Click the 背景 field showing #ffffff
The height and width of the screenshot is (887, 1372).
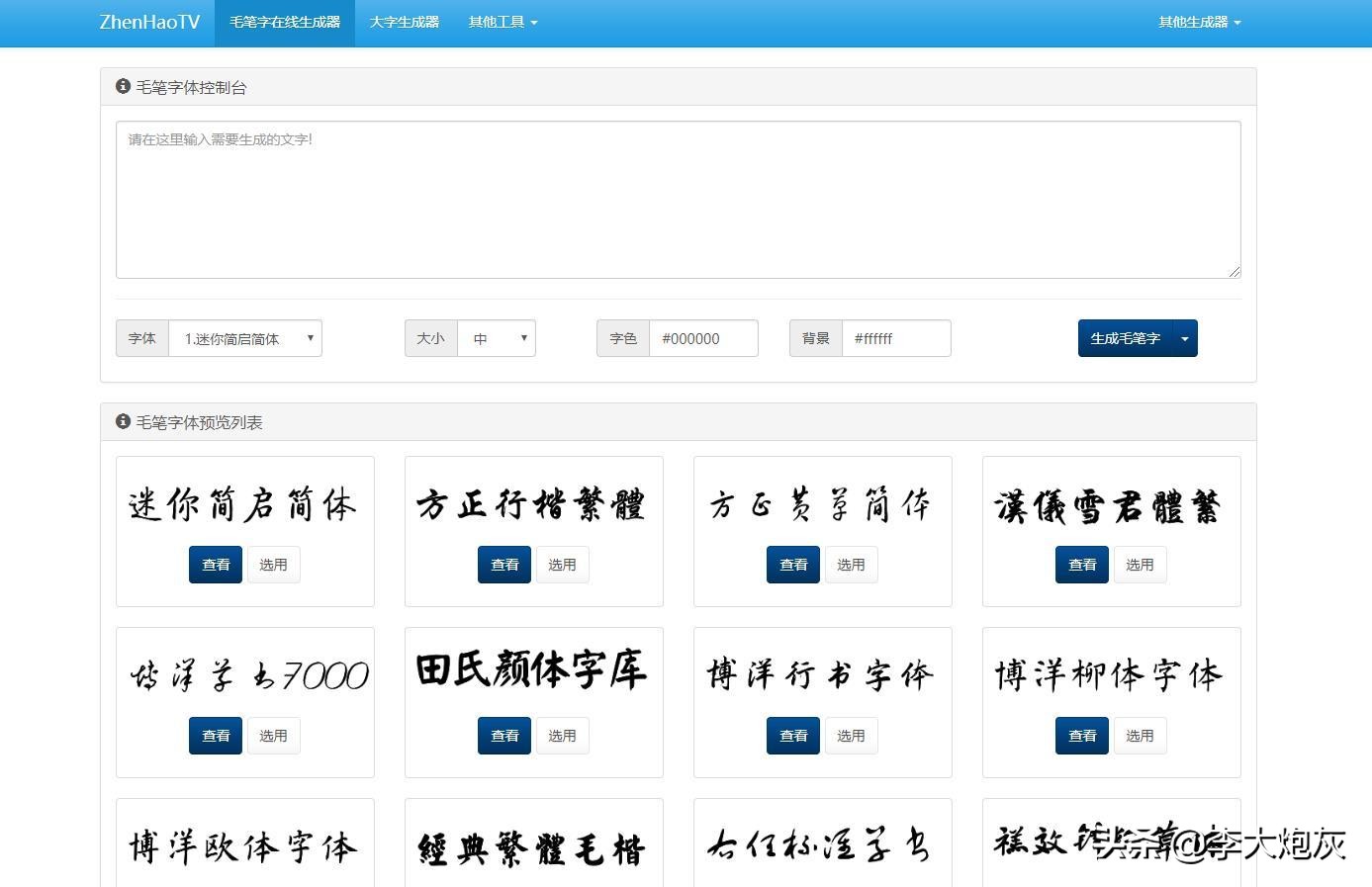[896, 338]
